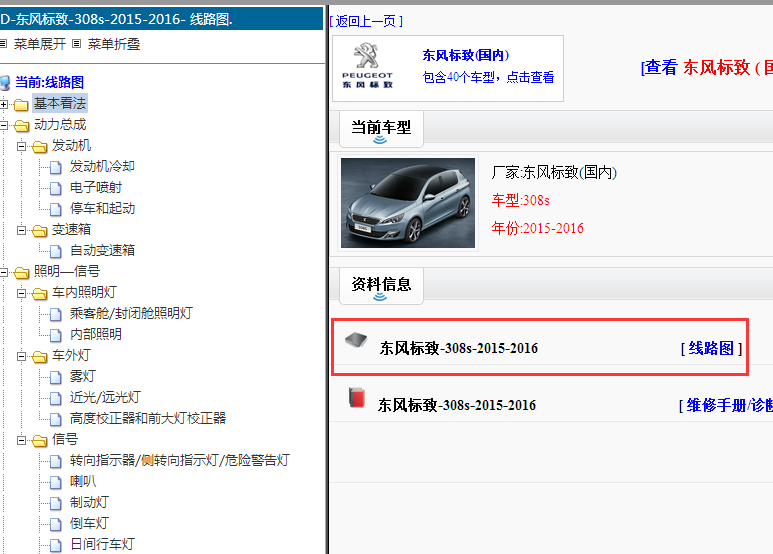Viewport: 773px width, 554px height.
Task: Click the 当前:线路图 root label
Action: coord(49,82)
